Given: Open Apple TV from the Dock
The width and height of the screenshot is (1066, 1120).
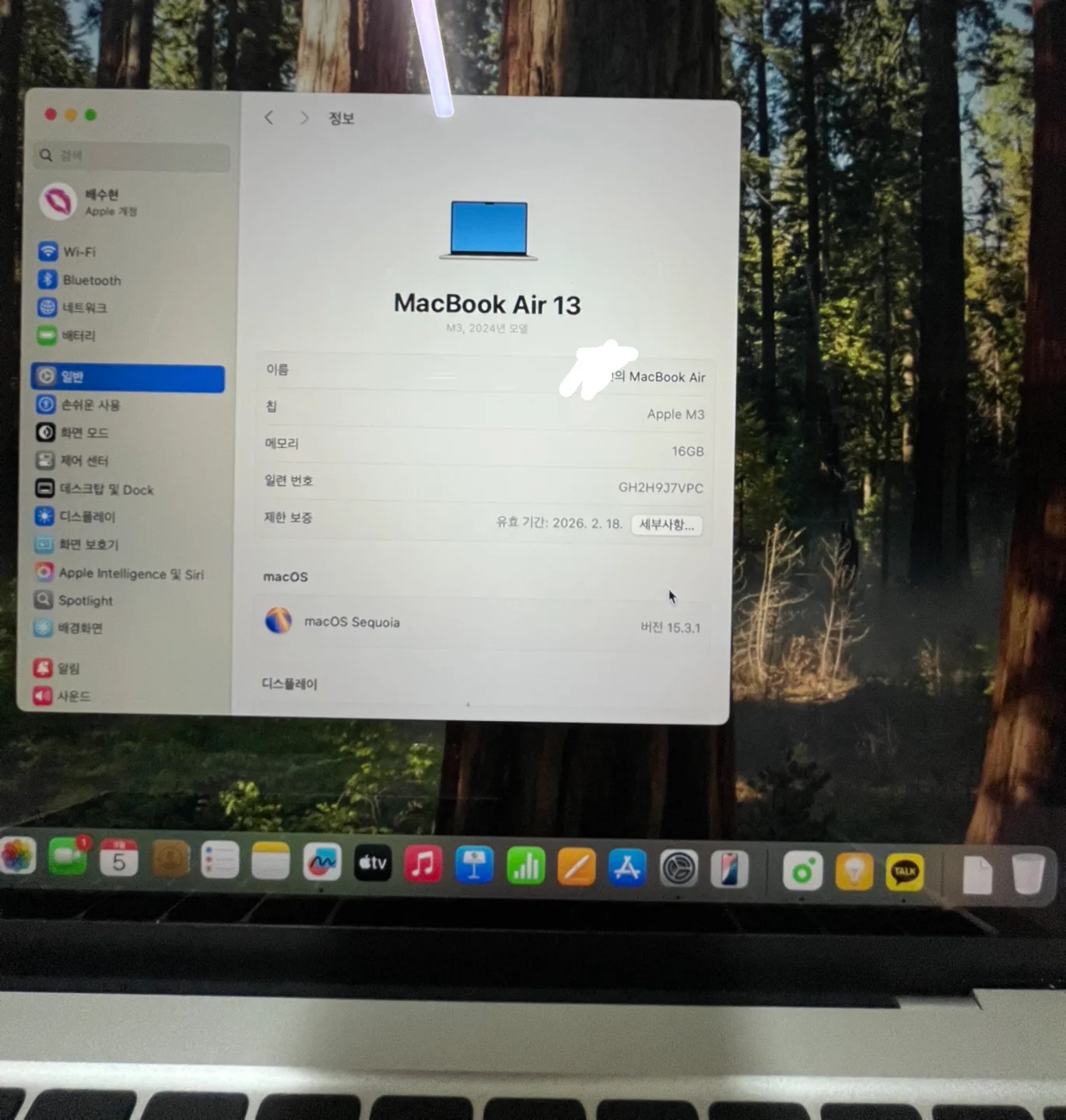Looking at the screenshot, I should tap(373, 863).
